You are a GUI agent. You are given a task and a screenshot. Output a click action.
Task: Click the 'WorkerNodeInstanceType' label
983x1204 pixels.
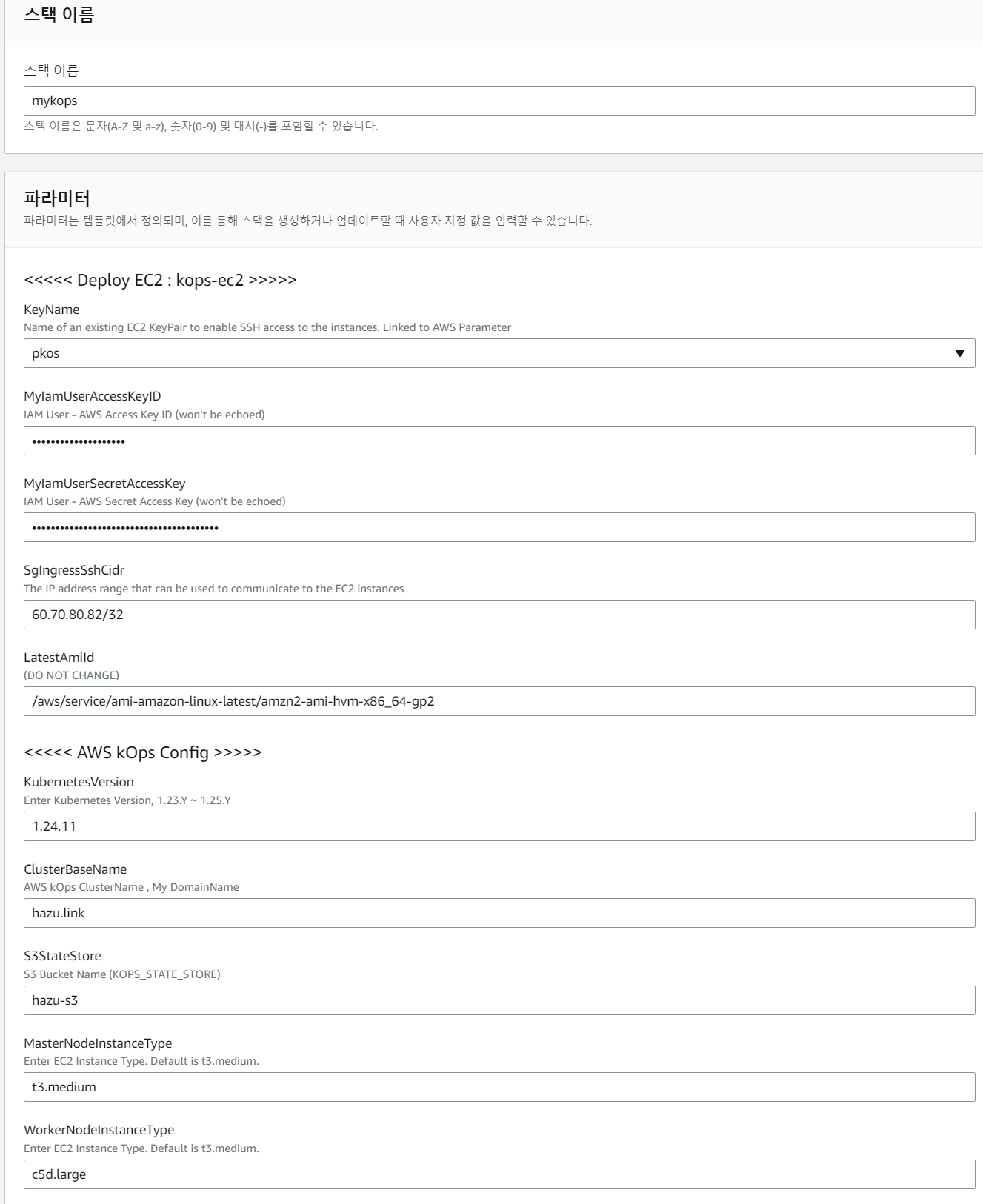[99, 1130]
